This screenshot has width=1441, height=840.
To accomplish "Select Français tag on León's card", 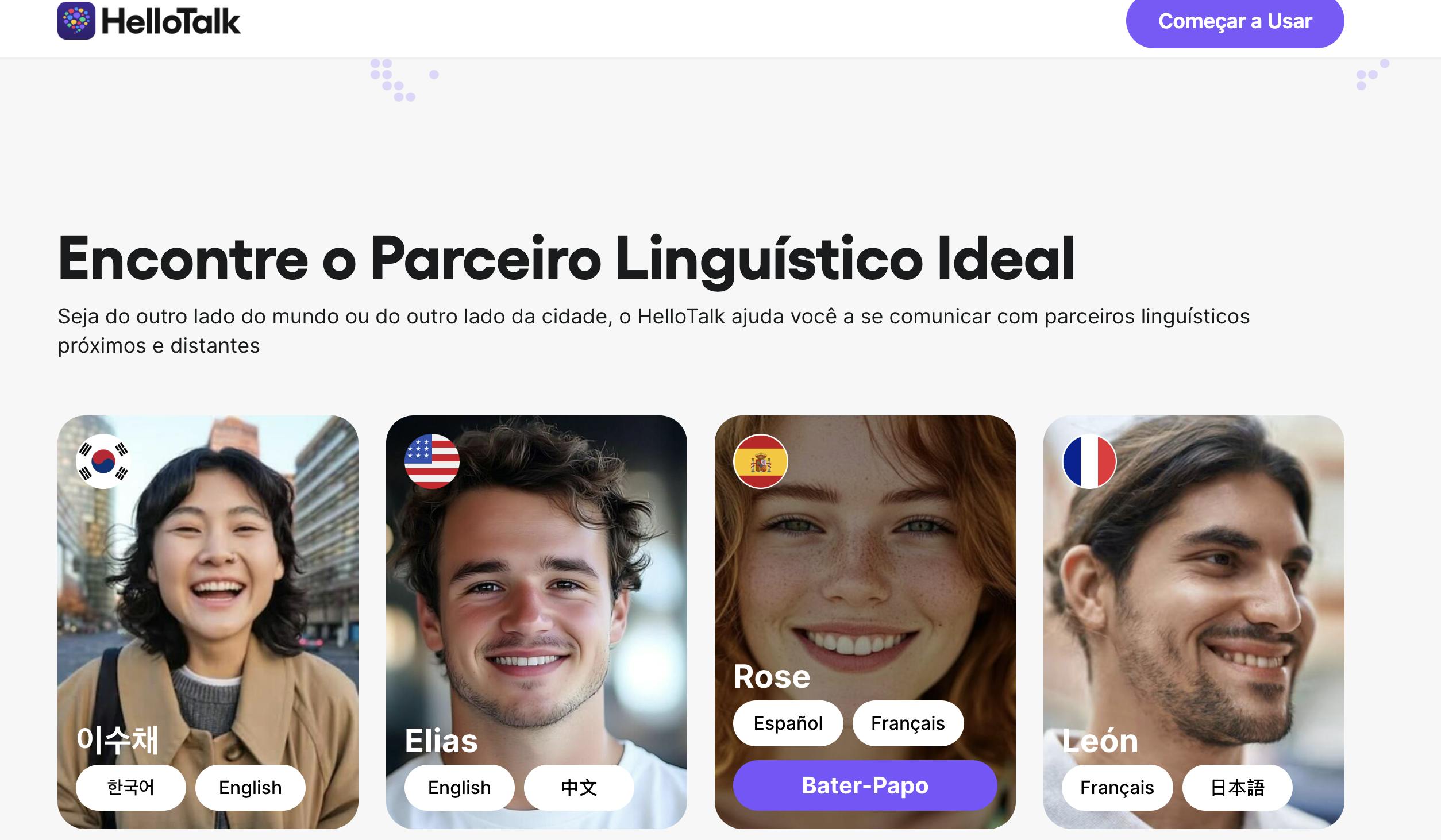I will (1117, 788).
